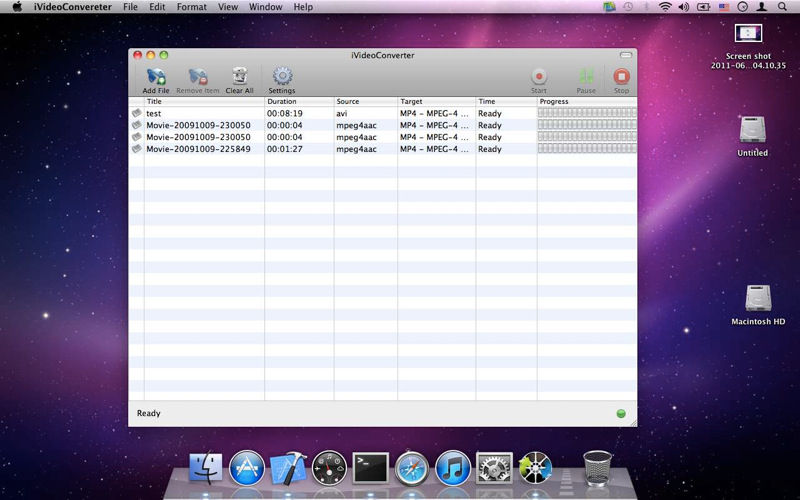Open the Apple menu
The image size is (800, 500).
[x=17, y=7]
